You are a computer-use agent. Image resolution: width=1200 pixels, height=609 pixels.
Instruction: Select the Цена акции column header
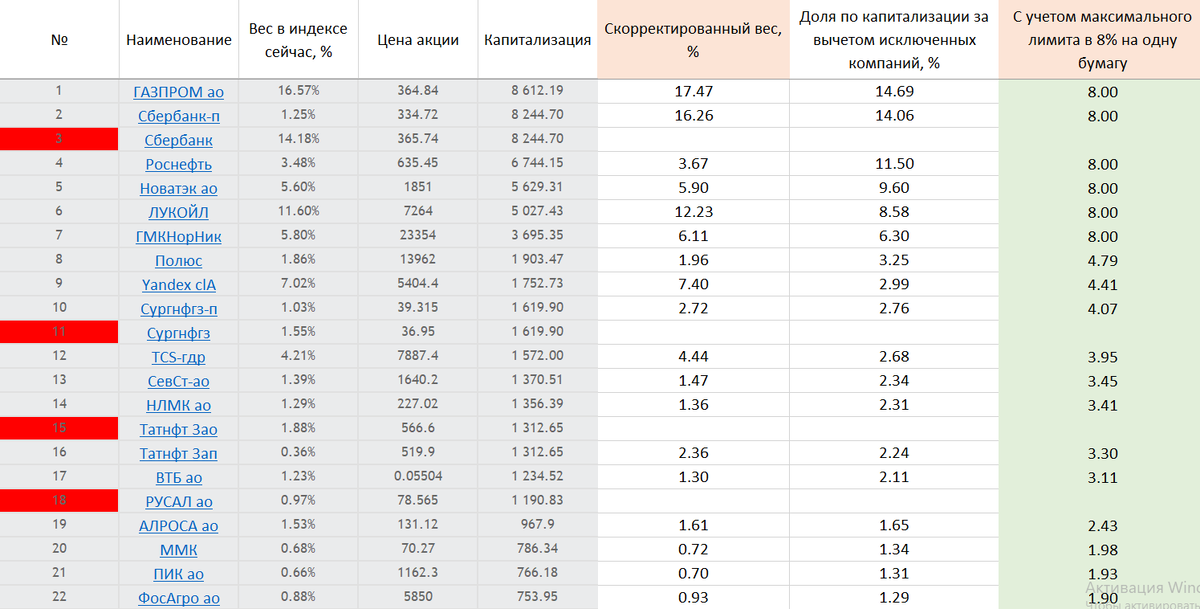click(419, 40)
